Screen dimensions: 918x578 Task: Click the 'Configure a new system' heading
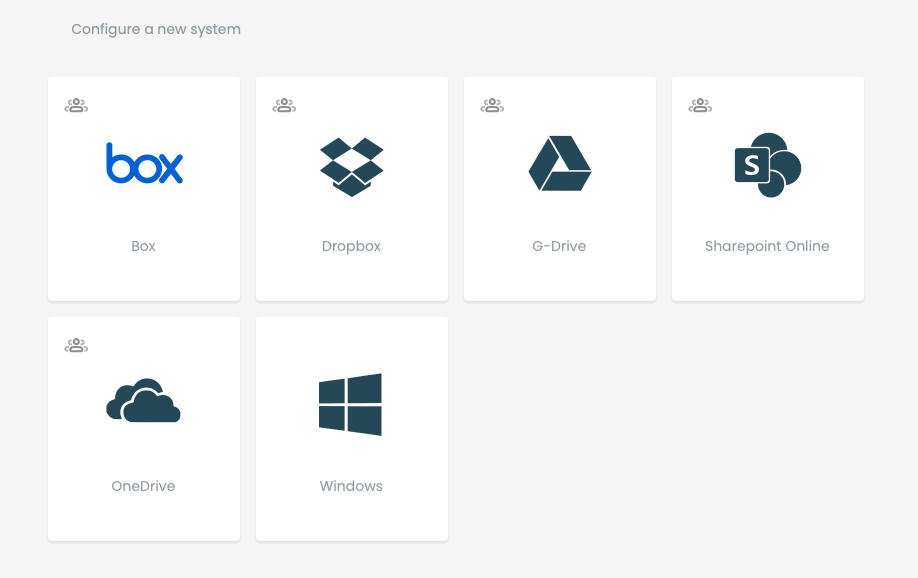(156, 29)
